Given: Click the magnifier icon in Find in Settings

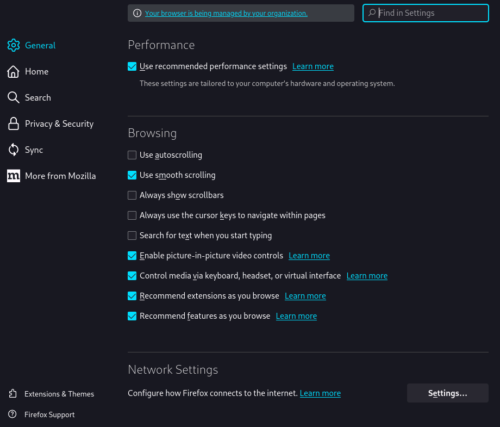Looking at the screenshot, I should (372, 13).
